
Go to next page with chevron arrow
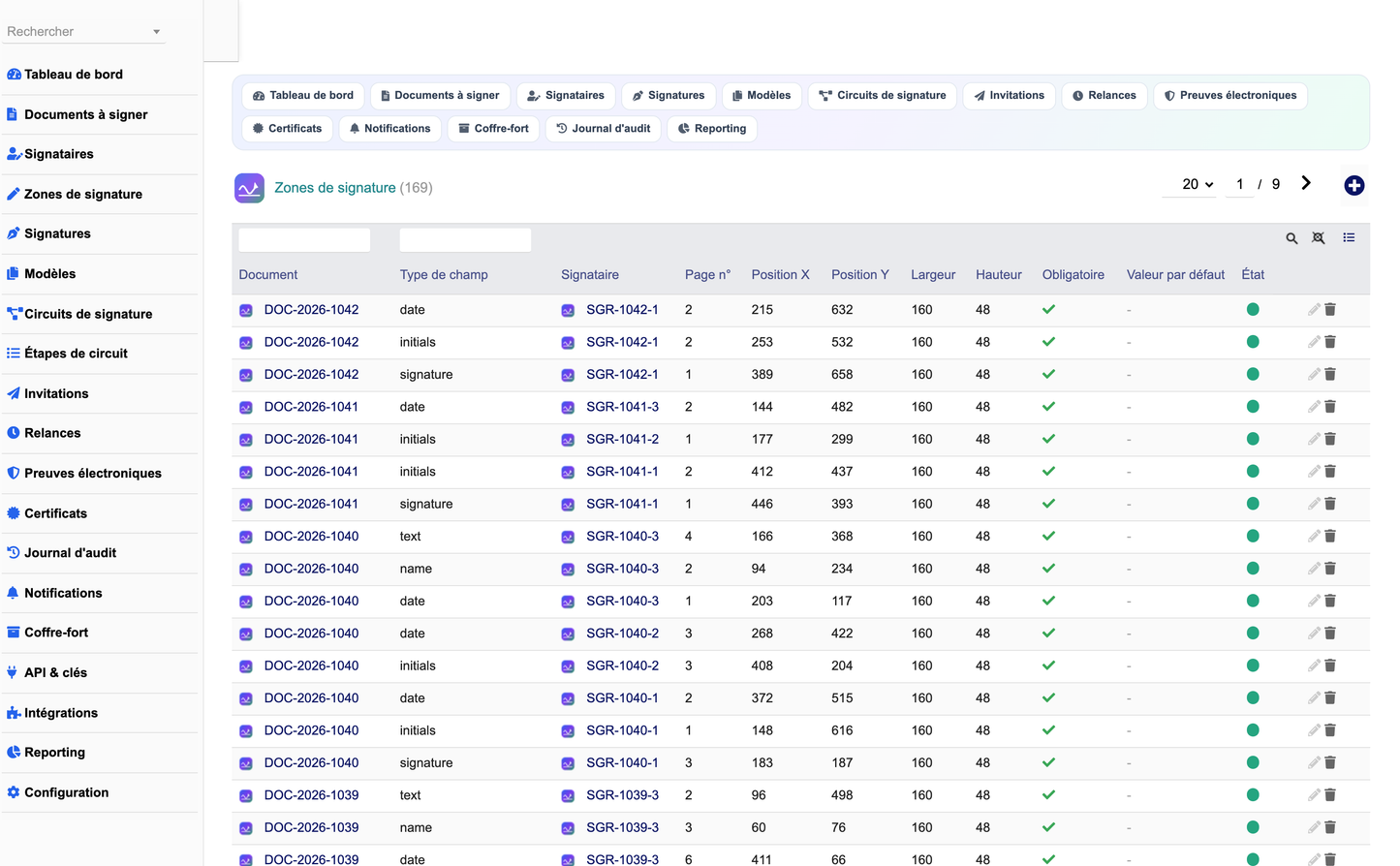click(x=1306, y=183)
